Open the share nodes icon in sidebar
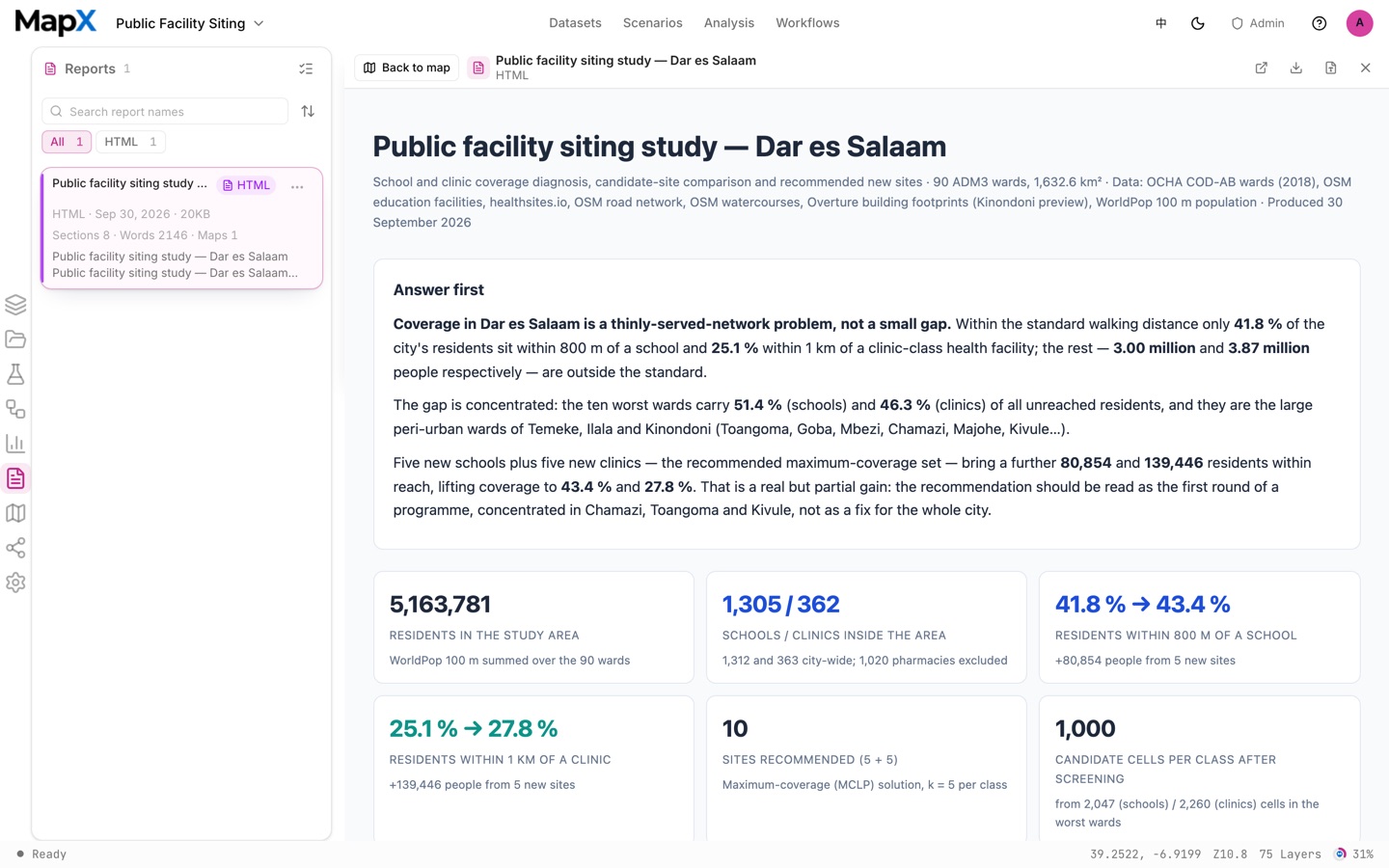Screen dimensions: 1389x868 [x=15, y=548]
